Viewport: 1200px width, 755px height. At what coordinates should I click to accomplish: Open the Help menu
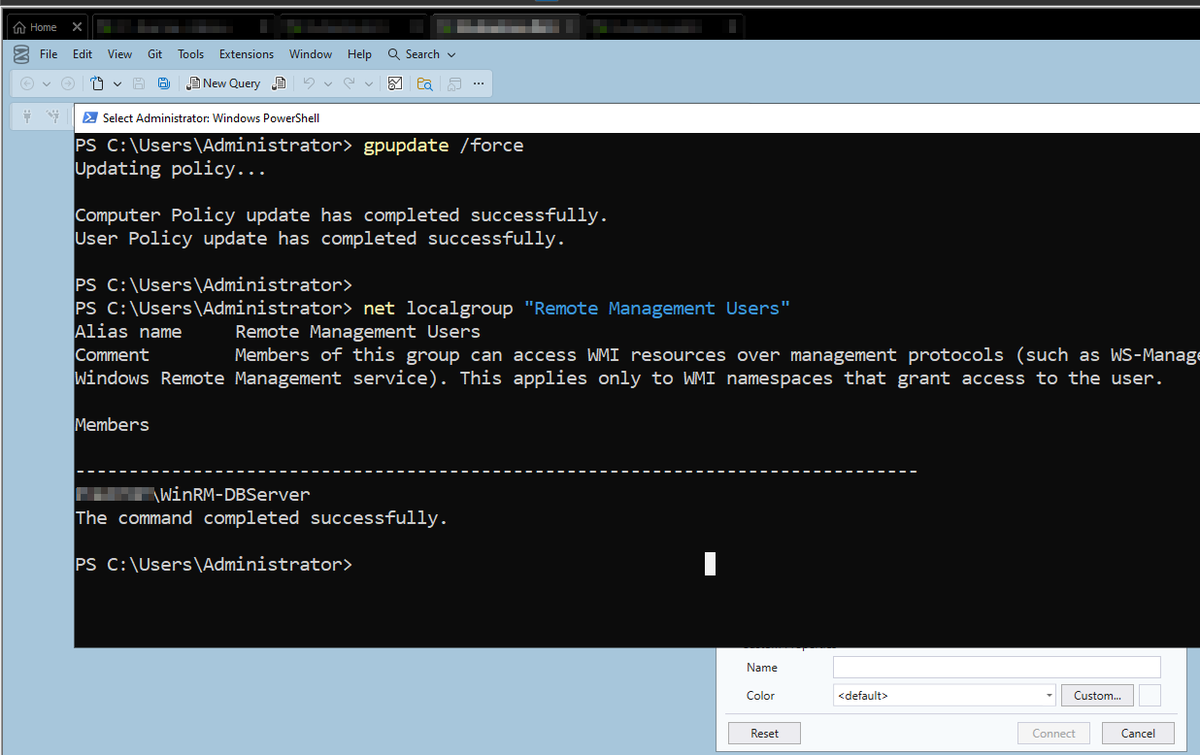pos(360,54)
